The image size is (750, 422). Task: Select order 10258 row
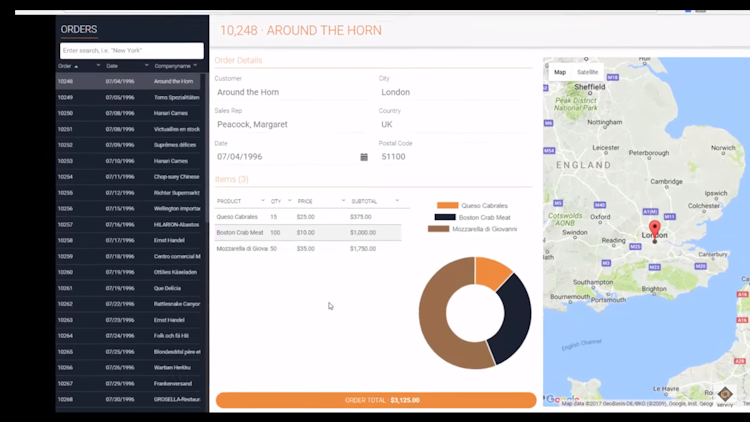tap(129, 240)
